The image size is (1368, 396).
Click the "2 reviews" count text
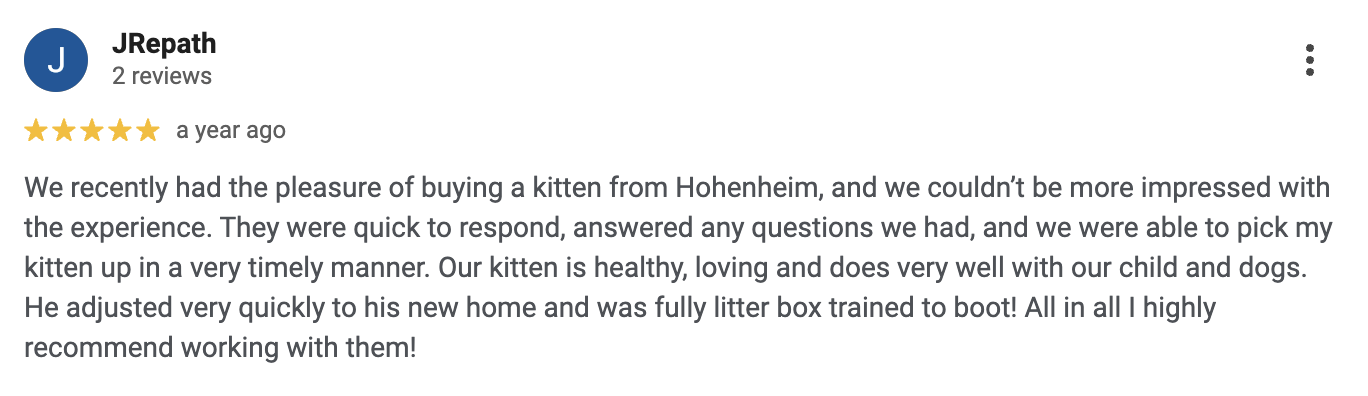click(x=162, y=76)
